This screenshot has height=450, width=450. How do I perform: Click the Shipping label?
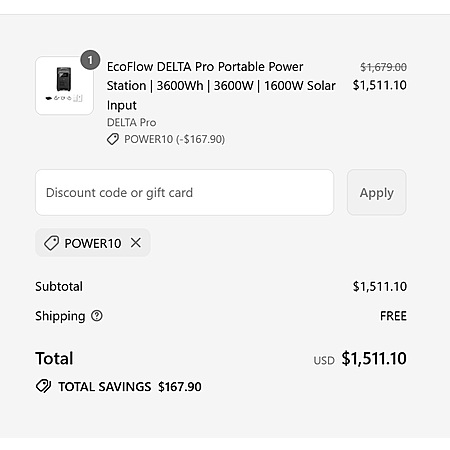60,316
